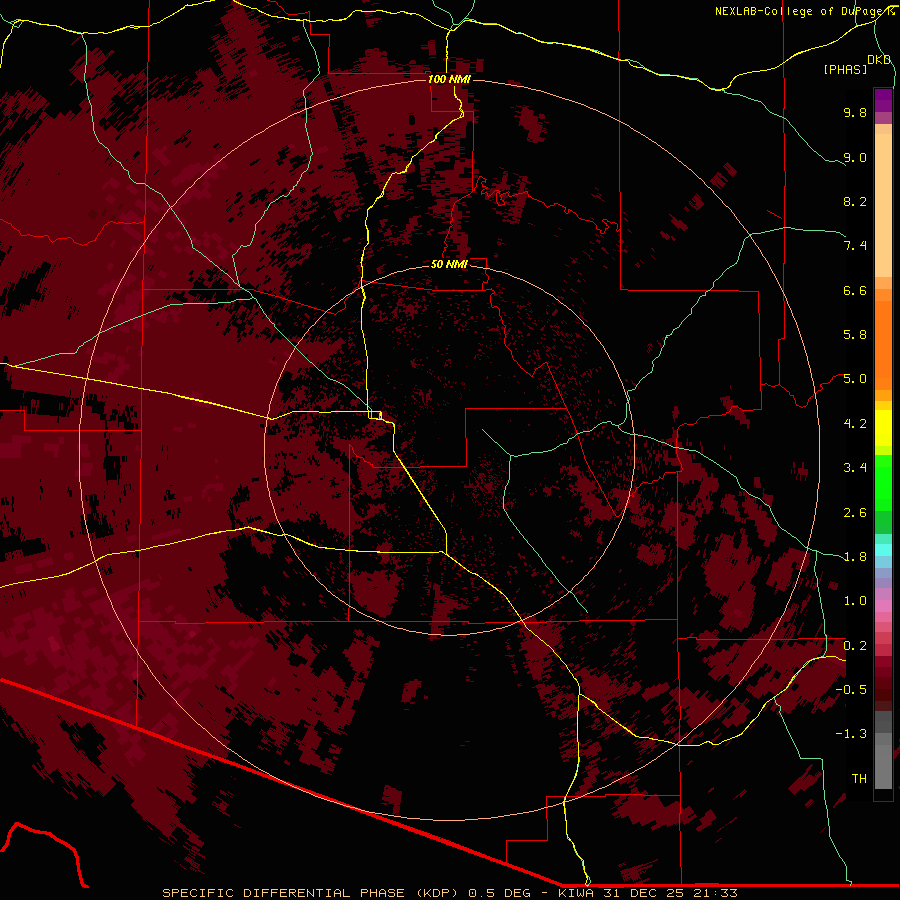This screenshot has width=900, height=900.
Task: Pick the bright green segment of the color bar
Action: click(x=883, y=482)
